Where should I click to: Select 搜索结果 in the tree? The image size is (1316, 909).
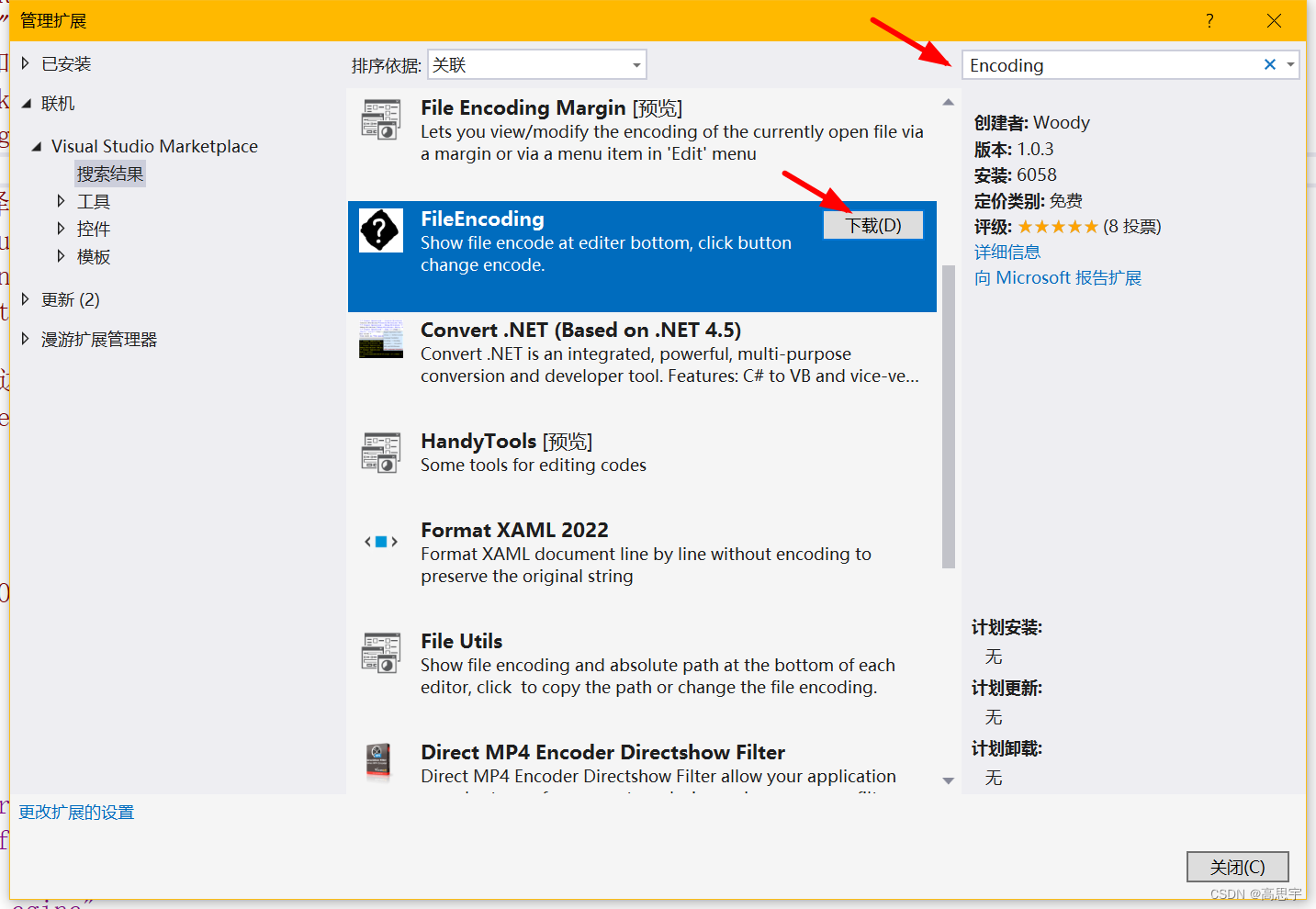[110, 174]
